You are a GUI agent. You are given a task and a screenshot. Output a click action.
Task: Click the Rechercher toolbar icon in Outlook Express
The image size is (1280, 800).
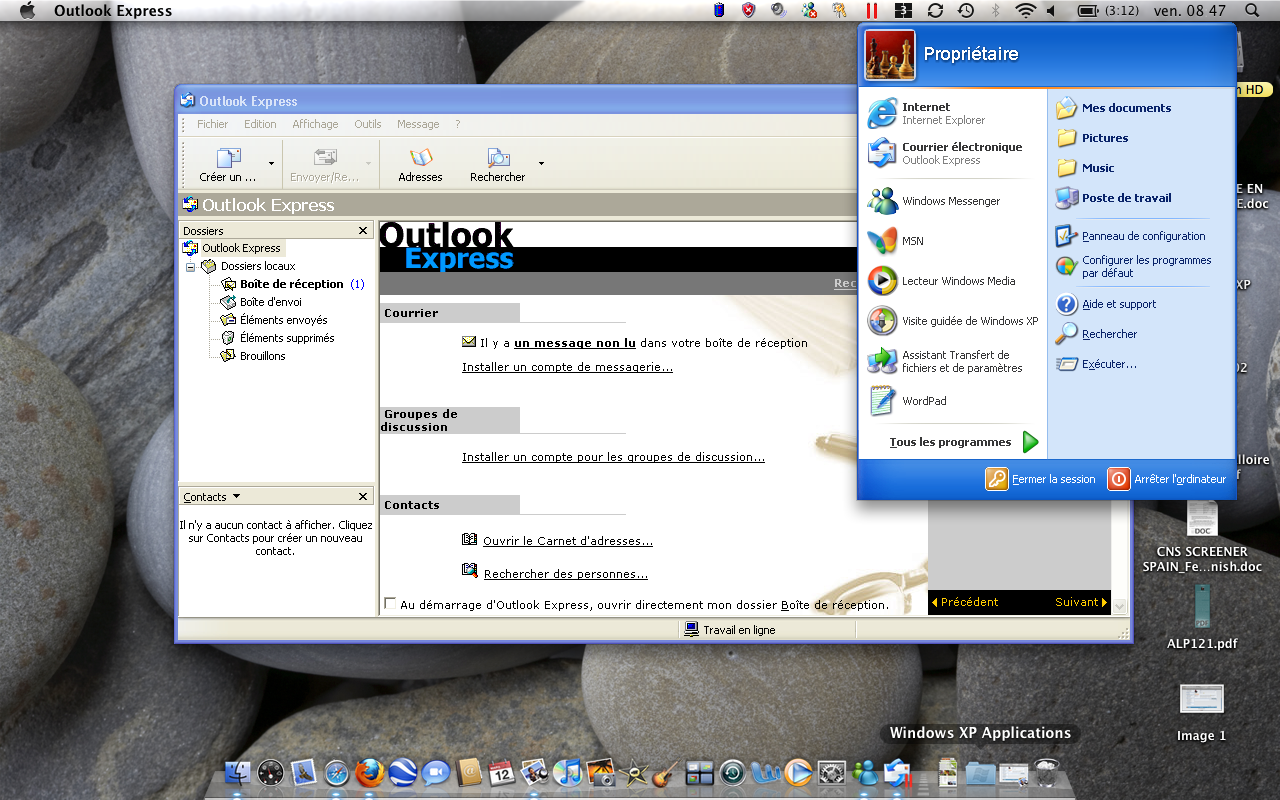click(x=497, y=164)
